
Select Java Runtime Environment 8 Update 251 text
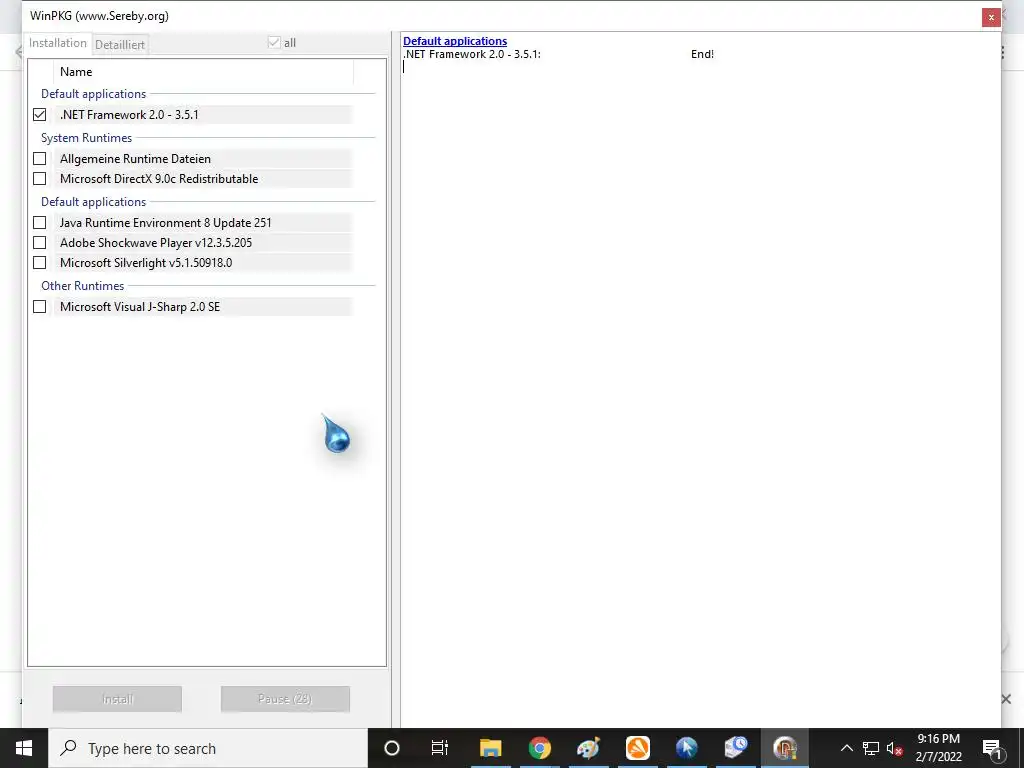pos(165,223)
